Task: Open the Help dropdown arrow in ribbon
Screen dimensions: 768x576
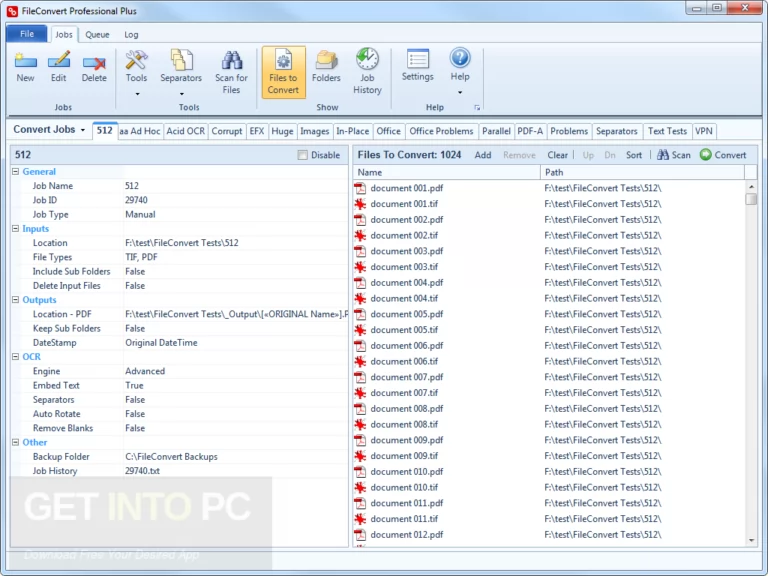Action: point(460,93)
